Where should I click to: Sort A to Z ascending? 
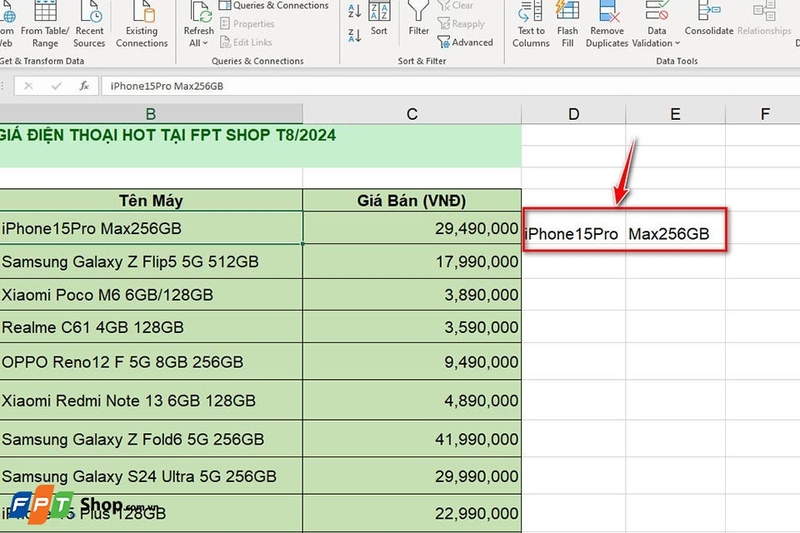click(x=355, y=10)
